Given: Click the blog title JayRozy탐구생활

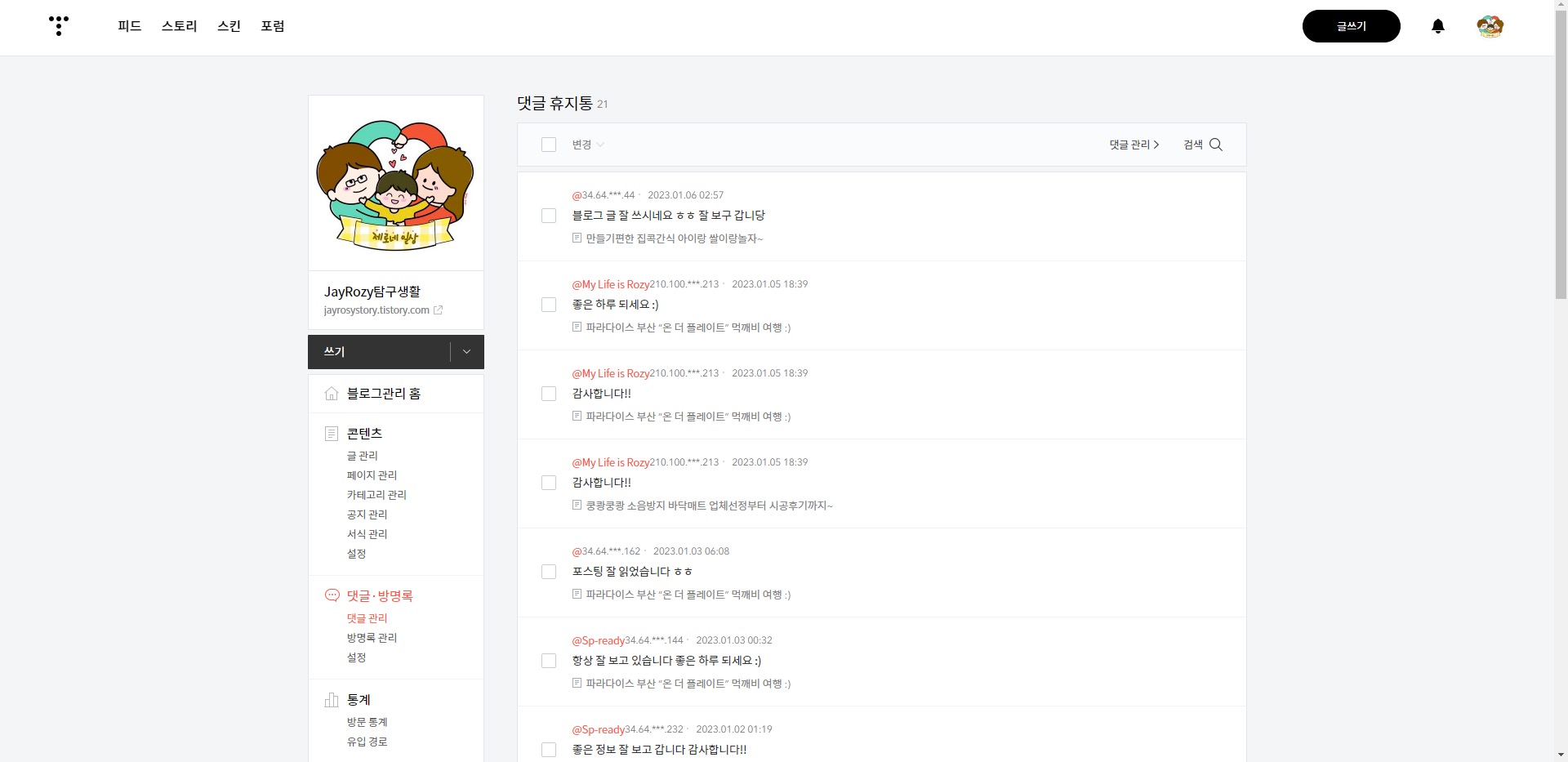Looking at the screenshot, I should coord(372,292).
